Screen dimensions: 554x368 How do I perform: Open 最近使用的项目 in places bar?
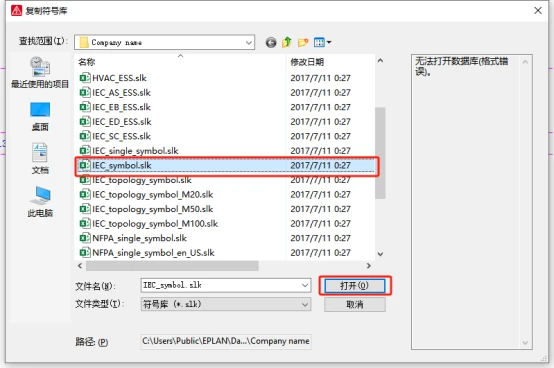(x=40, y=72)
